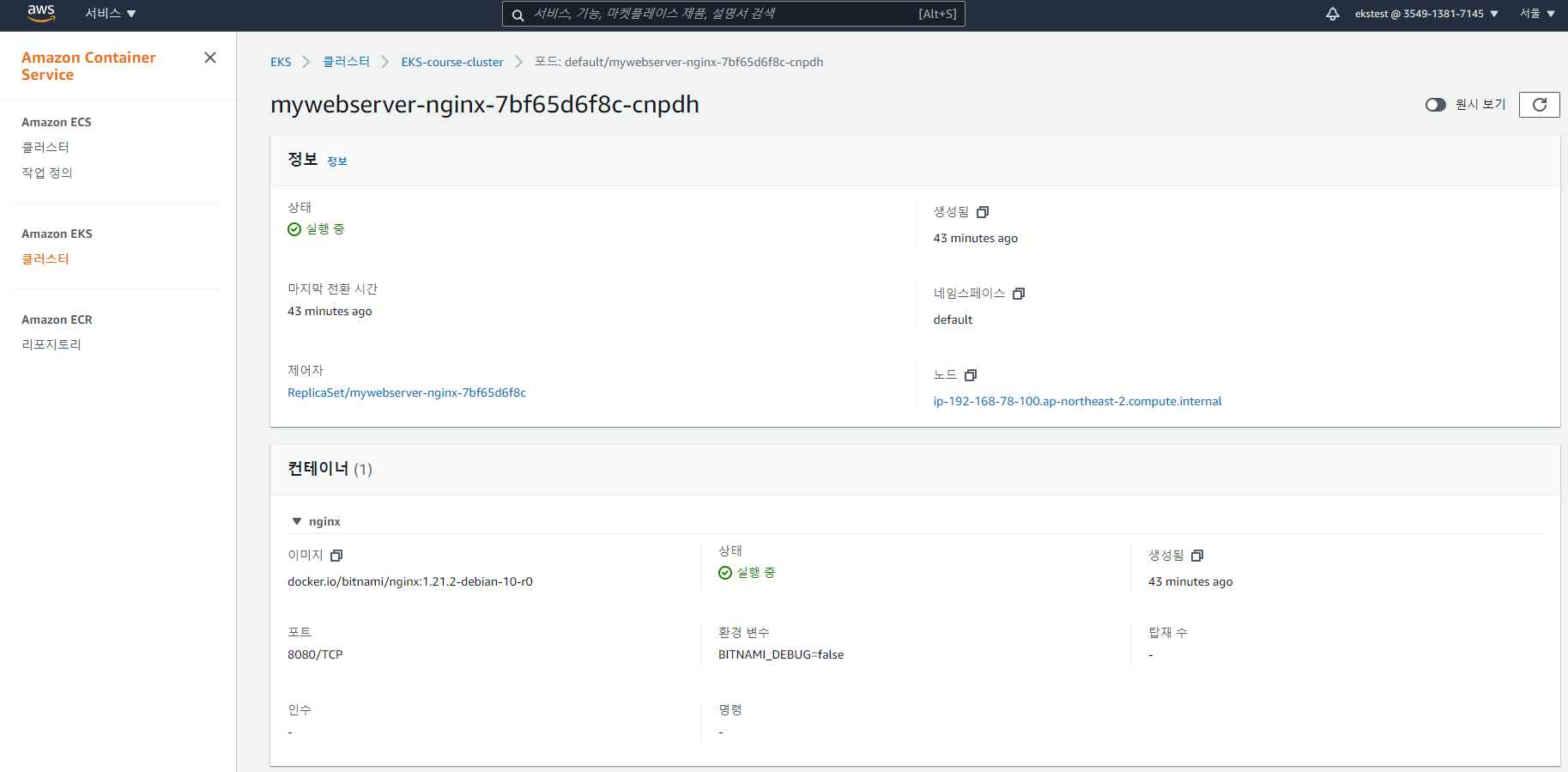Go to EKS breadcrumb
The height and width of the screenshot is (772, 1568).
click(281, 62)
